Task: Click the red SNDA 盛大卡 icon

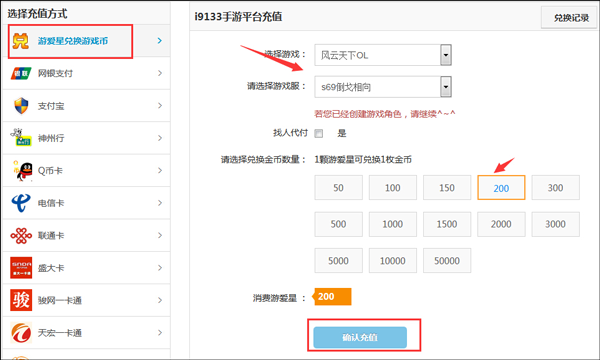Action: point(21,268)
